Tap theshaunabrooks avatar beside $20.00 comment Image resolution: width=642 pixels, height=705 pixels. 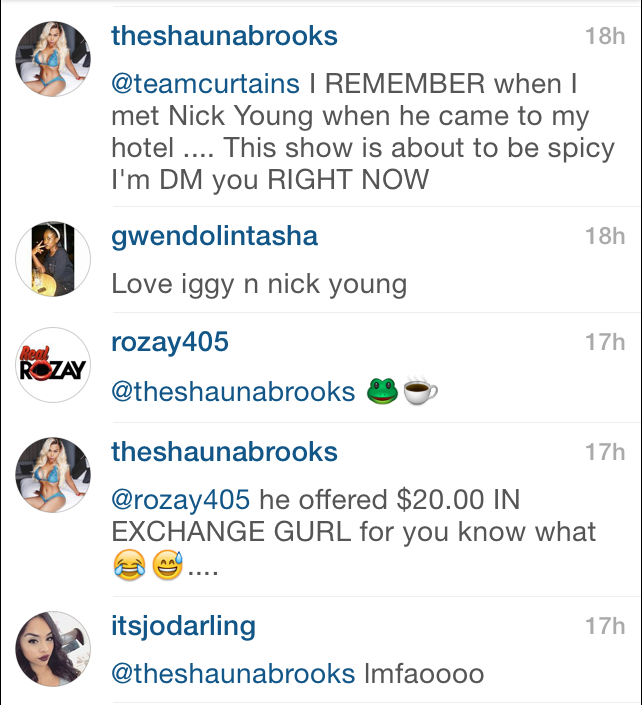(53, 475)
